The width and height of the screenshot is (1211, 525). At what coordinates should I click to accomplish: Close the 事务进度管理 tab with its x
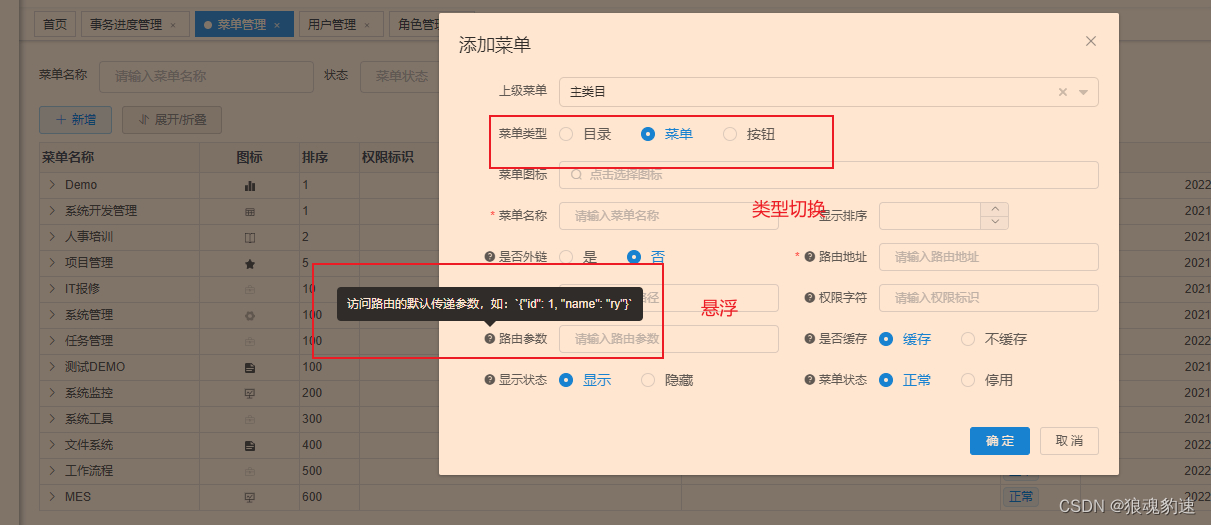pos(173,25)
